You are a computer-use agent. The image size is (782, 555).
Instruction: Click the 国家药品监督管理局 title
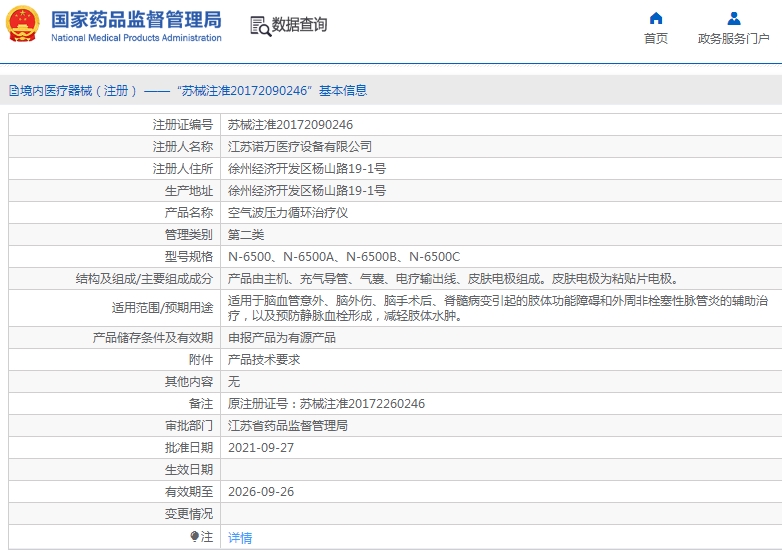pos(136,20)
